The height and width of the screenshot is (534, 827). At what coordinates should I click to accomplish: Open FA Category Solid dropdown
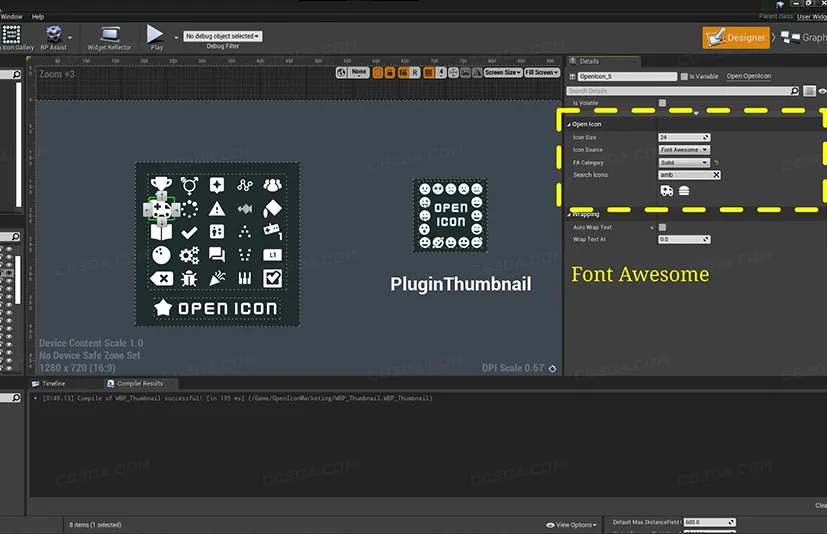point(684,163)
